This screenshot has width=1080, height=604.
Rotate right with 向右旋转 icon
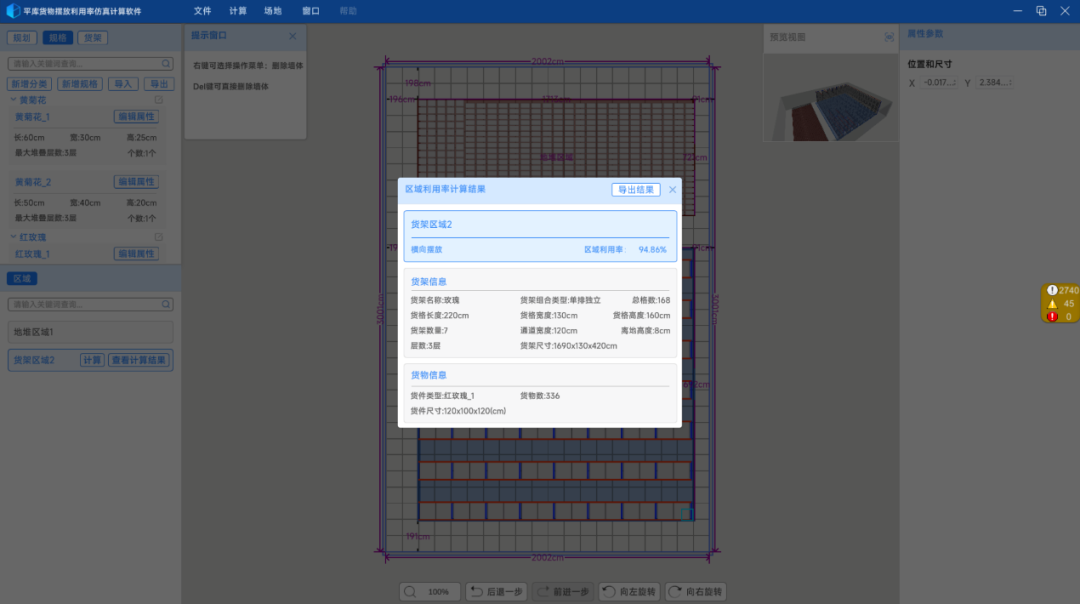[x=675, y=592]
